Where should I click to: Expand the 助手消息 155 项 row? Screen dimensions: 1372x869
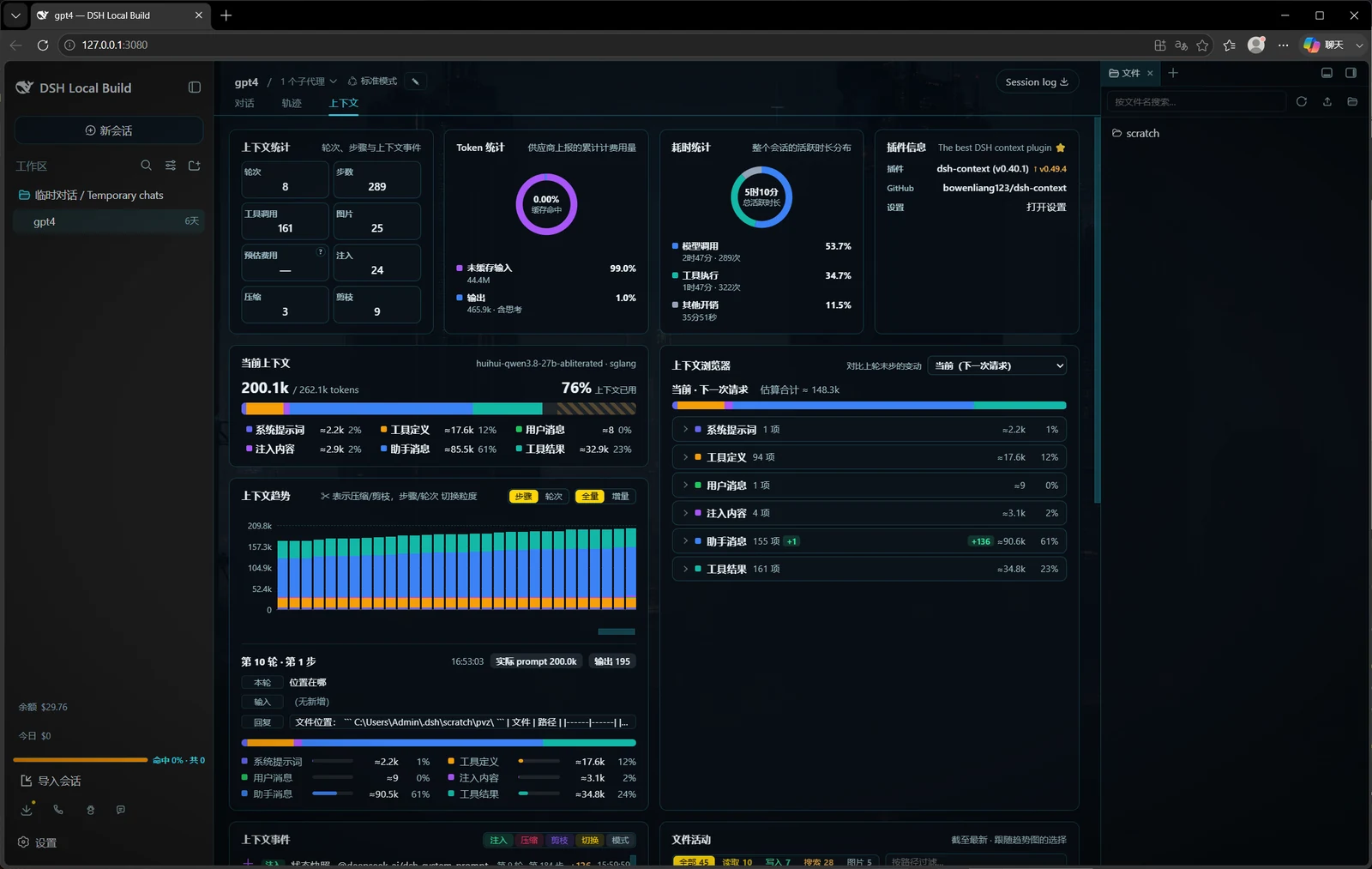pyautogui.click(x=869, y=541)
